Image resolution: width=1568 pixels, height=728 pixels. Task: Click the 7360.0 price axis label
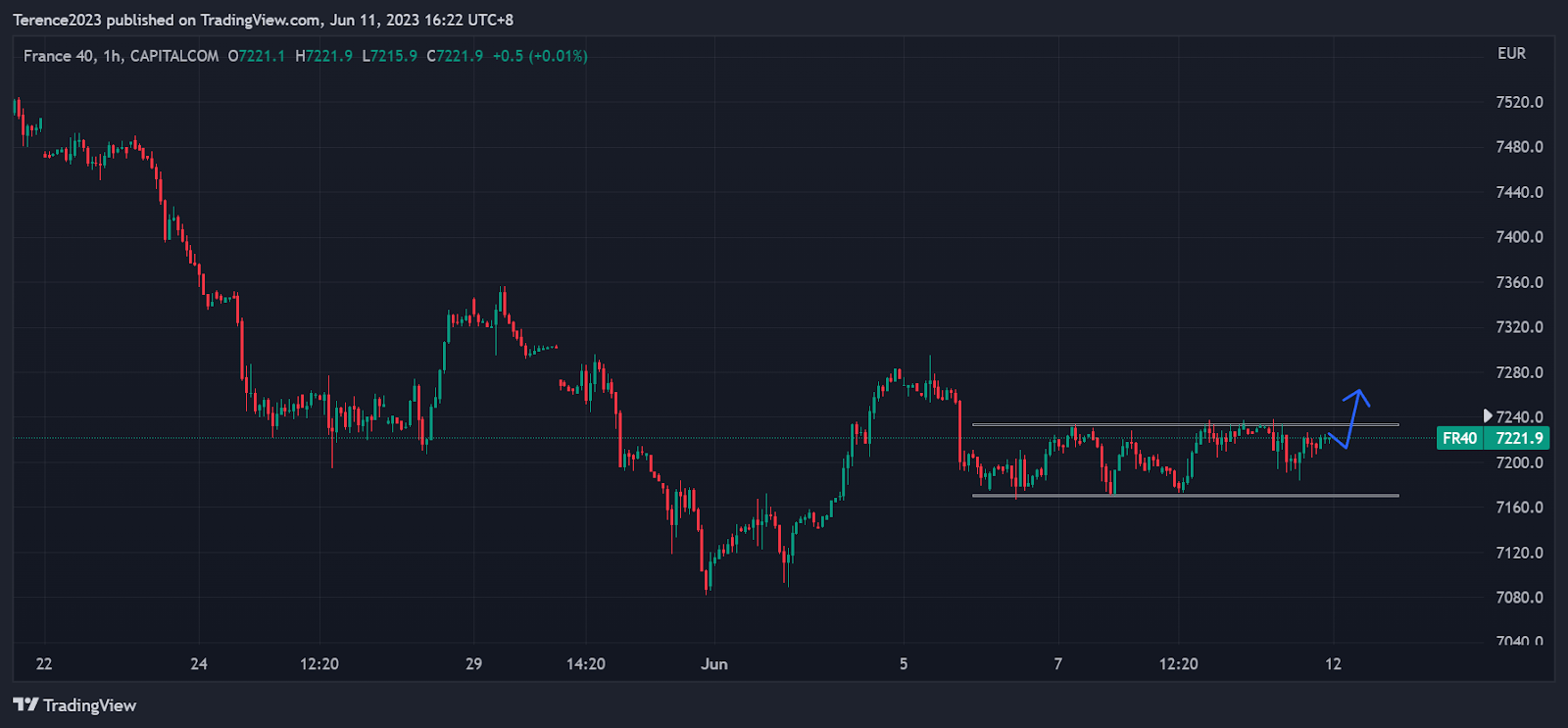point(1519,282)
